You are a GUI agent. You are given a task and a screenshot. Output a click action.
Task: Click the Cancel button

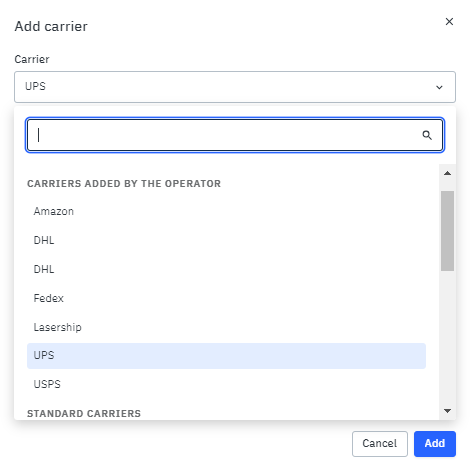click(380, 444)
